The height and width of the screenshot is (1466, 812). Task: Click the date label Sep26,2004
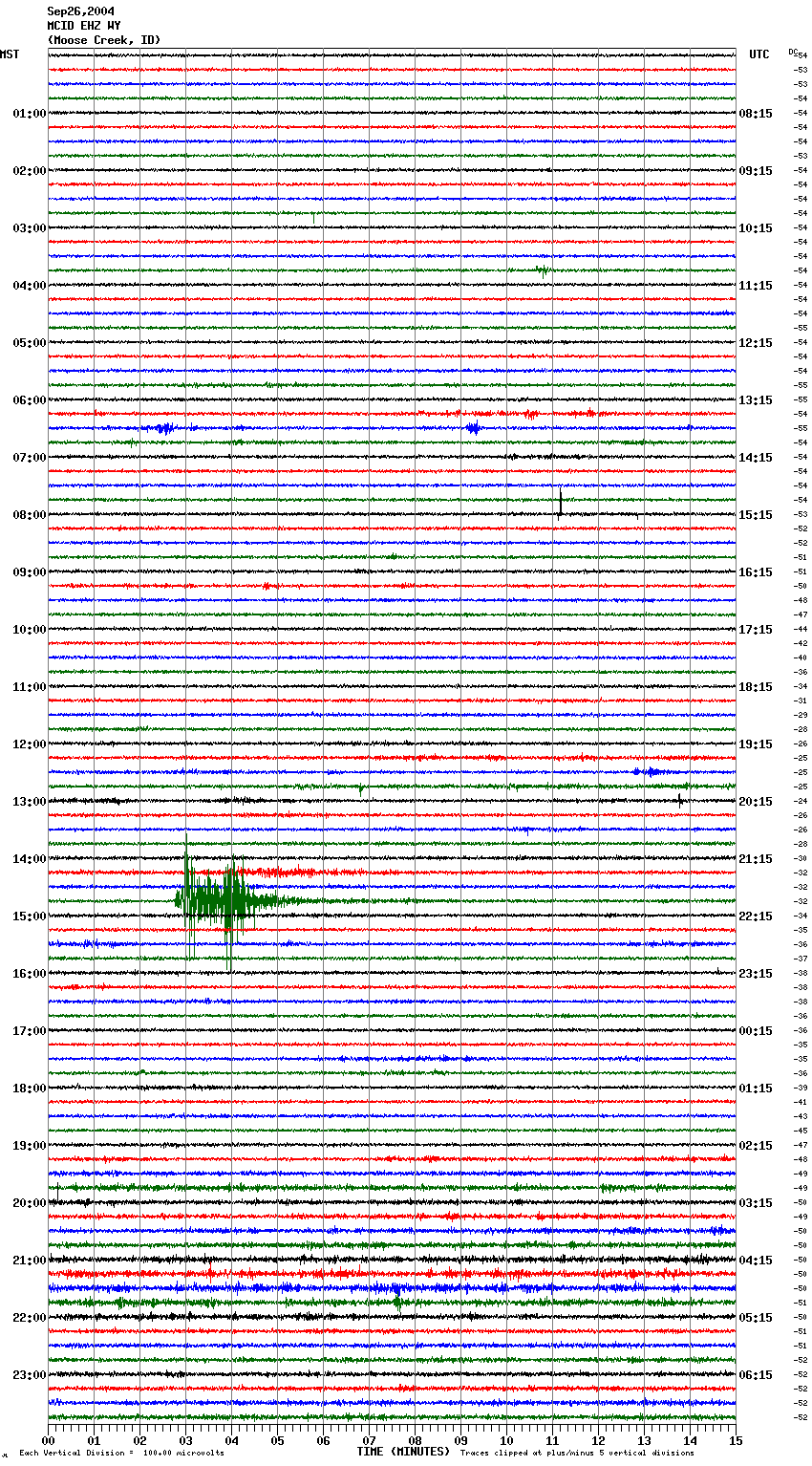pyautogui.click(x=81, y=11)
